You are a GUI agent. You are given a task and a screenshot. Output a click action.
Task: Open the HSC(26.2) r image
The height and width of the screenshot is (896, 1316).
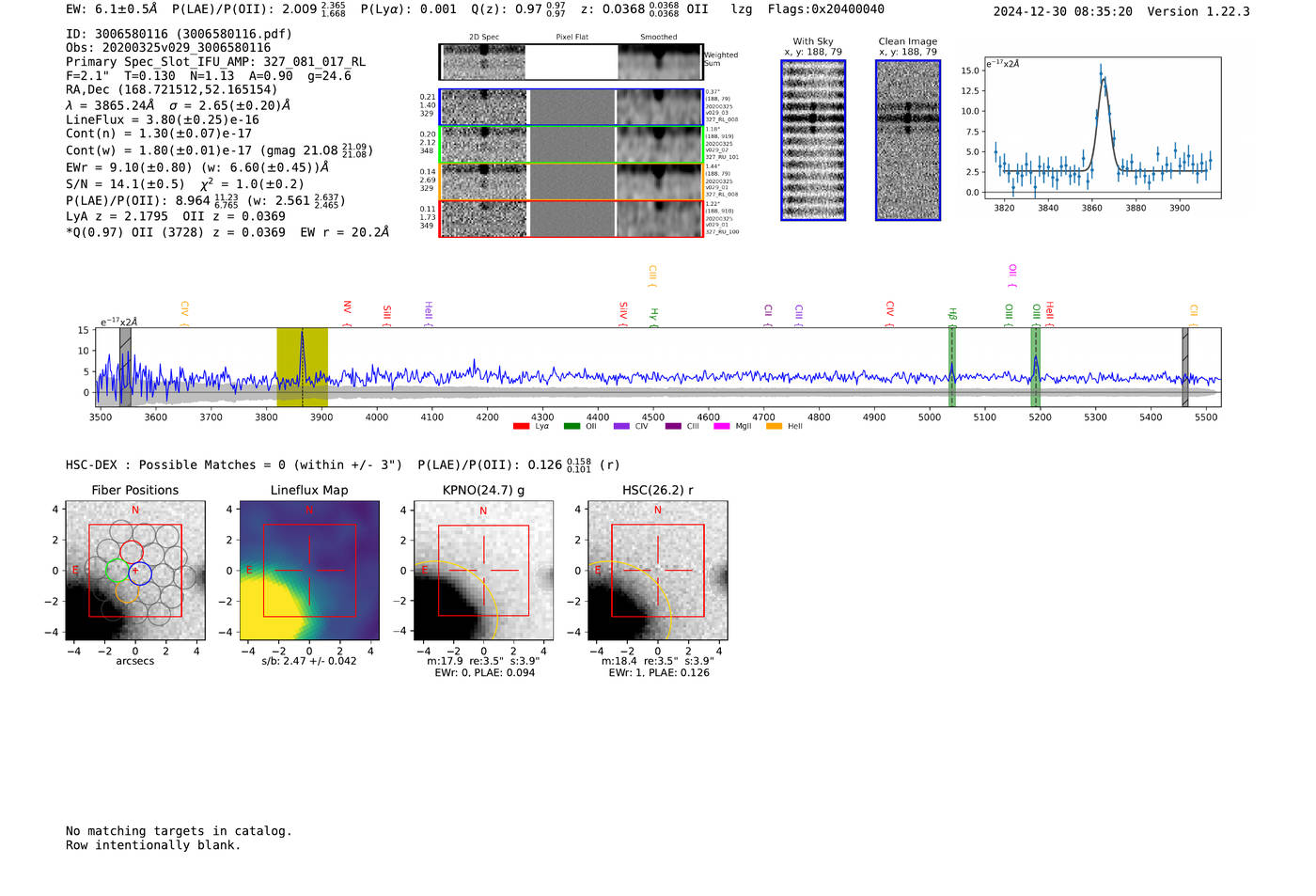pyautogui.click(x=657, y=571)
